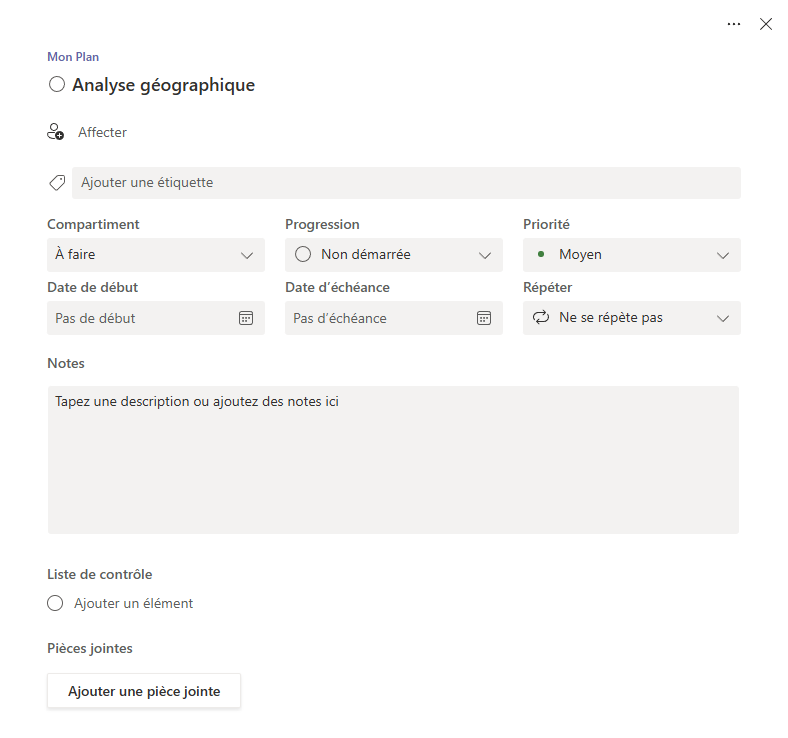788x738 pixels.
Task: Click inside the Notes description area
Action: (393, 460)
